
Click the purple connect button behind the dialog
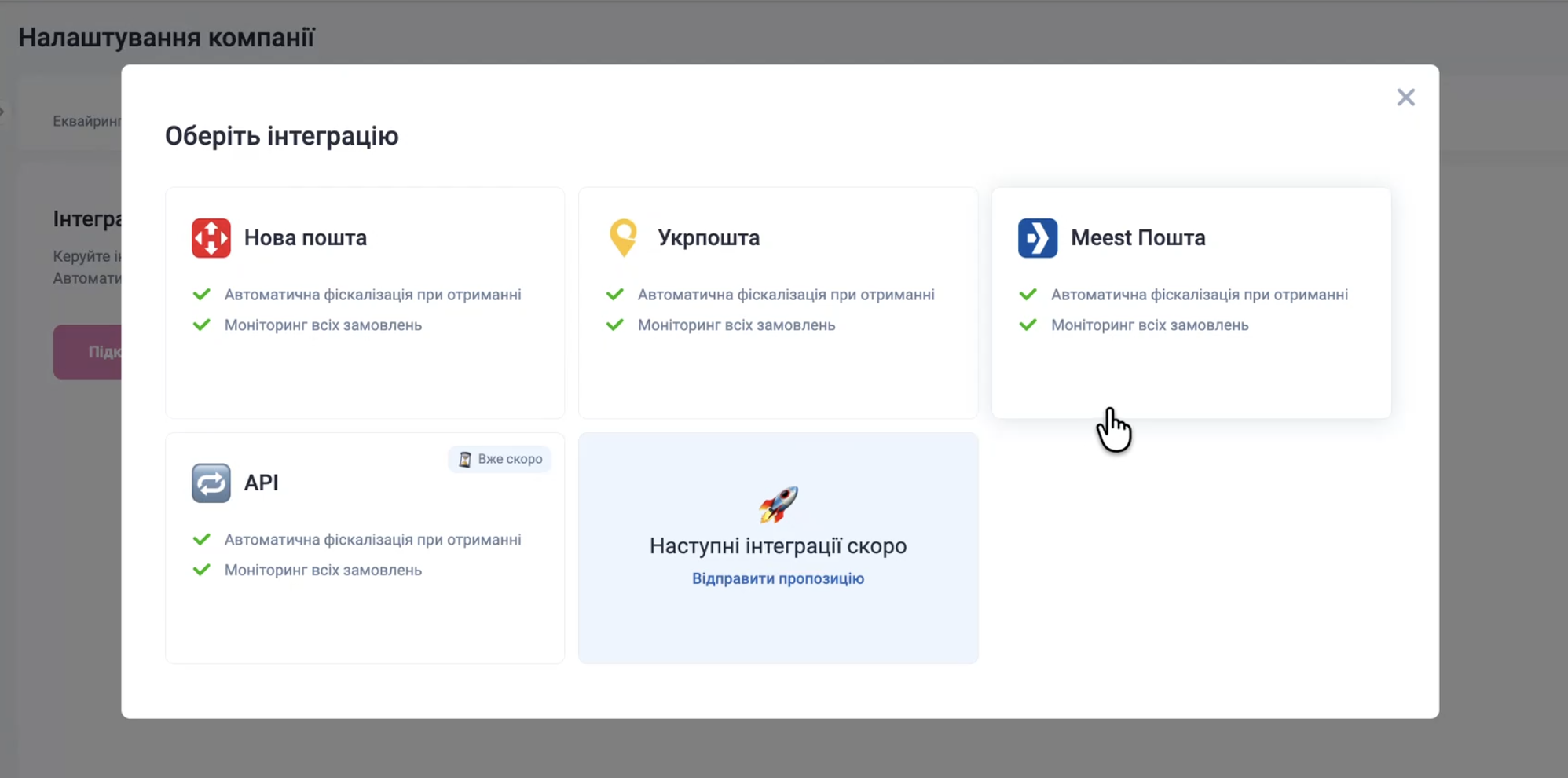click(87, 352)
